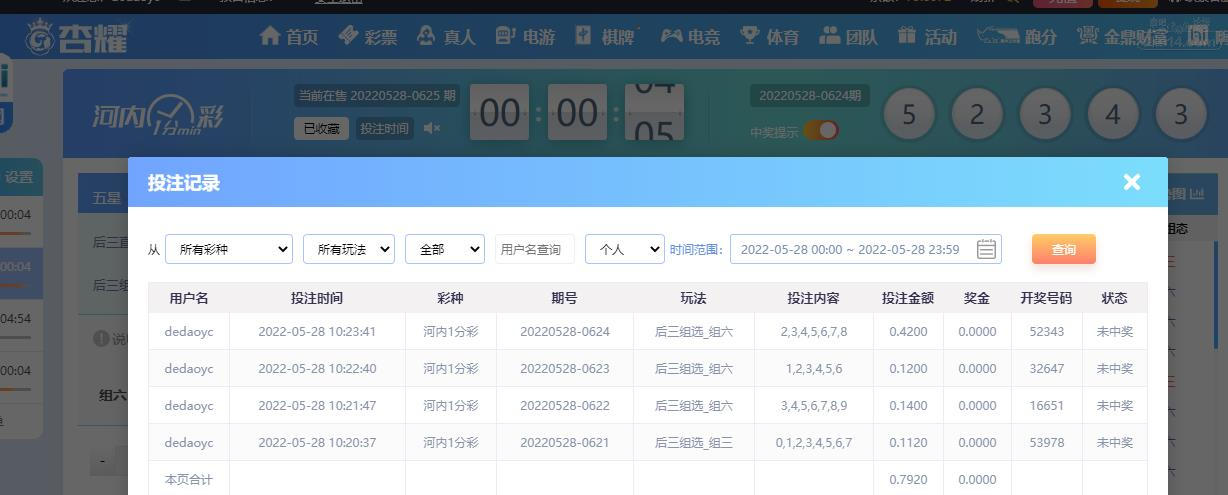1228x495 pixels.
Task: Click the people icon beside 团队
Action: 829,36
